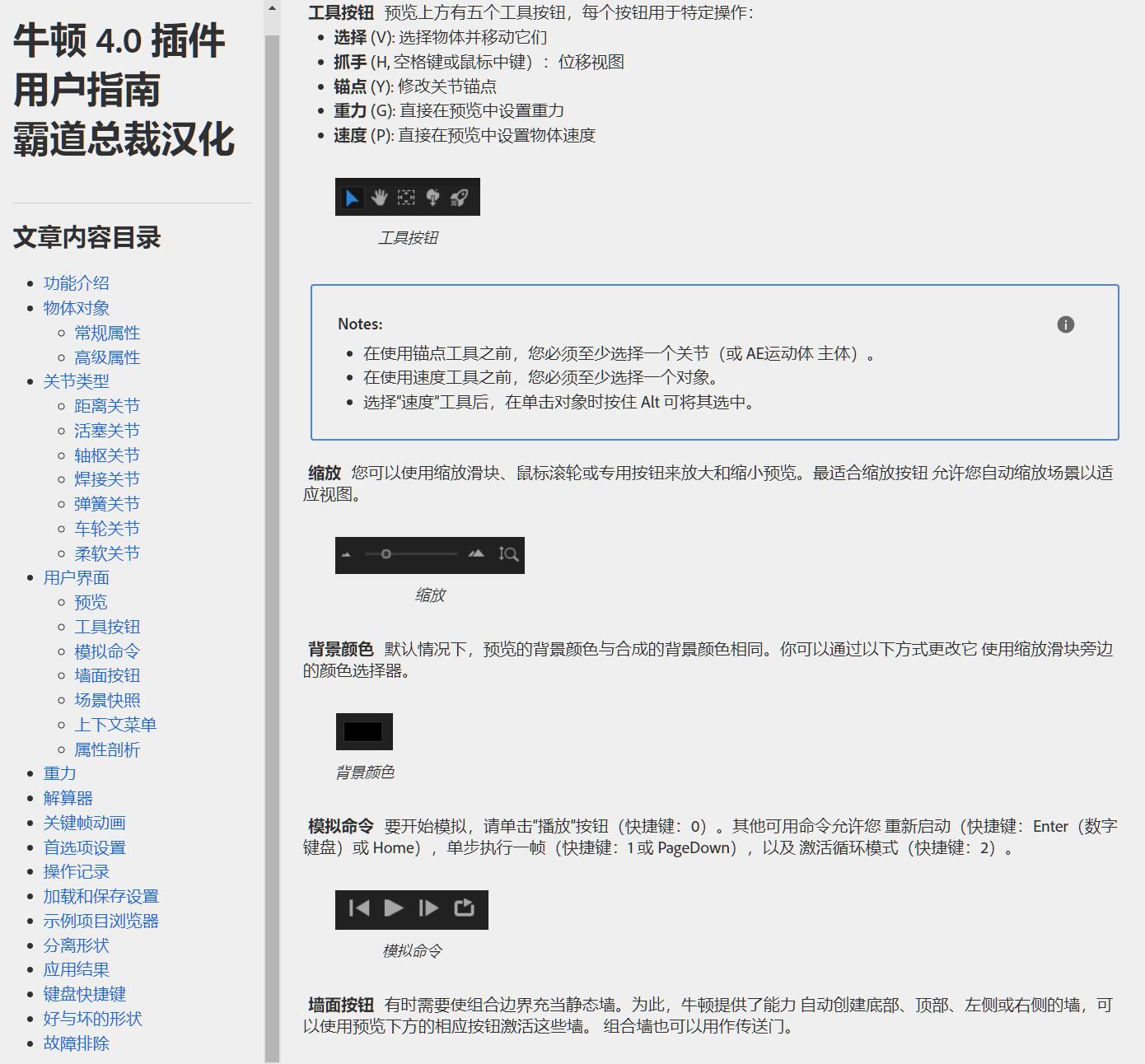1145x1064 pixels.
Task: Click the Anchor tool dashed-box icon
Action: (x=406, y=198)
